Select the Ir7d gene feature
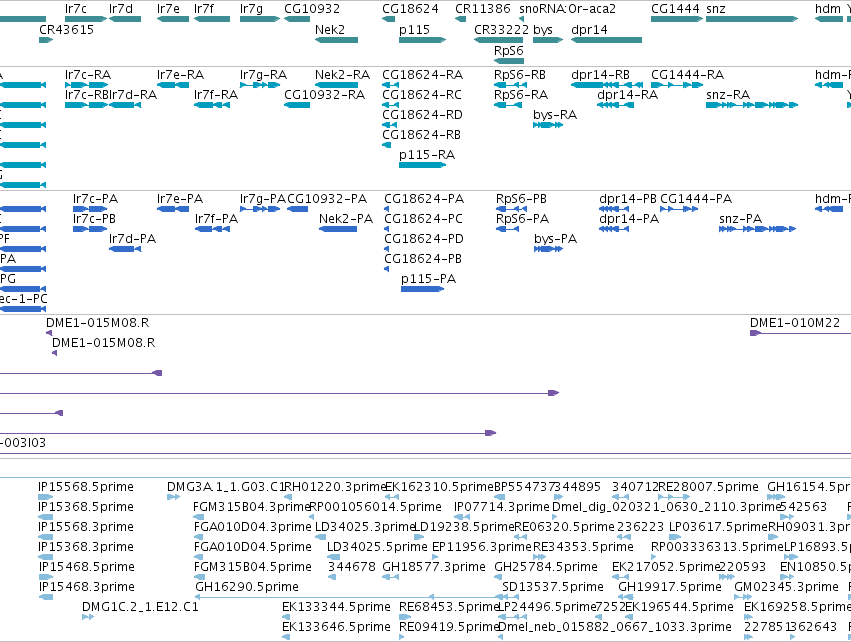 125,19
